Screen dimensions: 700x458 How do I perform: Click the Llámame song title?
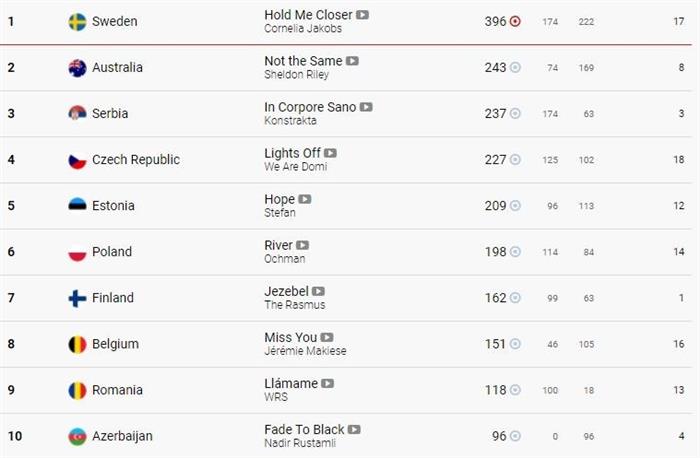(x=291, y=383)
